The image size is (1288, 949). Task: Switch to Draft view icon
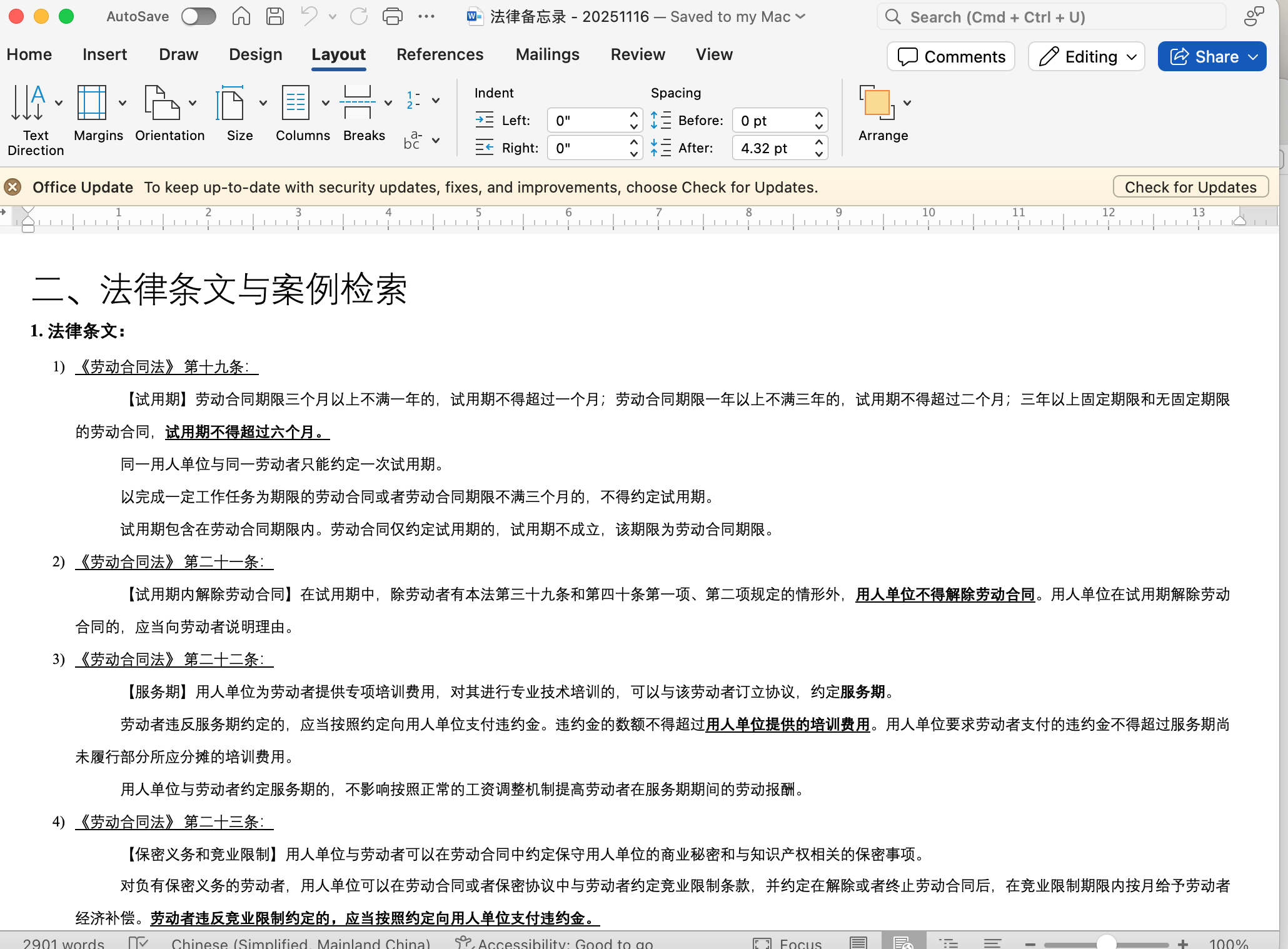click(992, 943)
